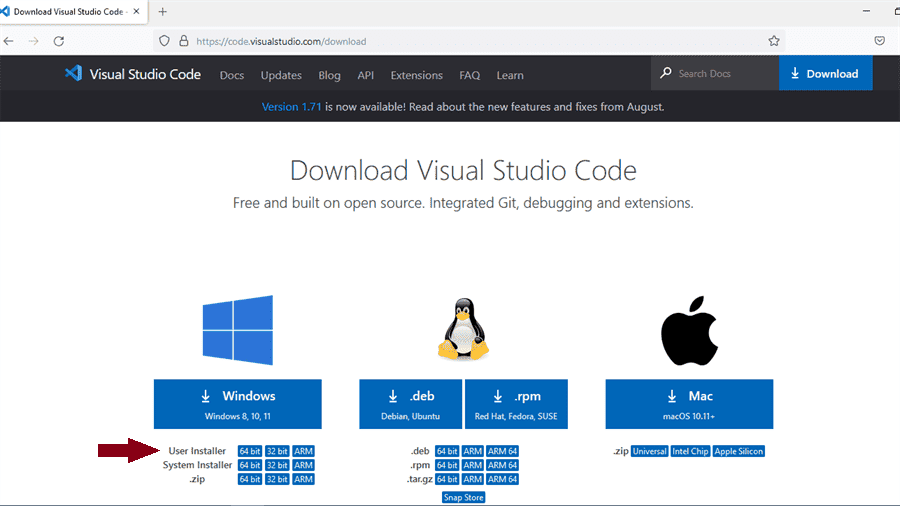The image size is (900, 506).
Task: Click the 'User Installer' label text
Action: 197,451
